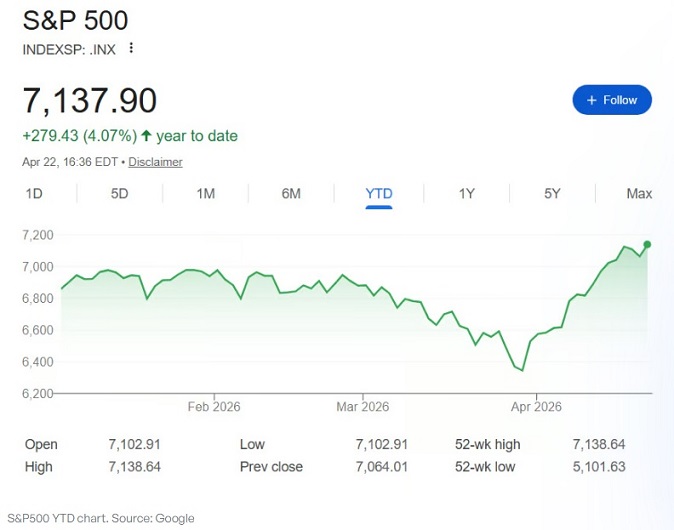
Task: Click the S&P 500 title
Action: coord(75,20)
